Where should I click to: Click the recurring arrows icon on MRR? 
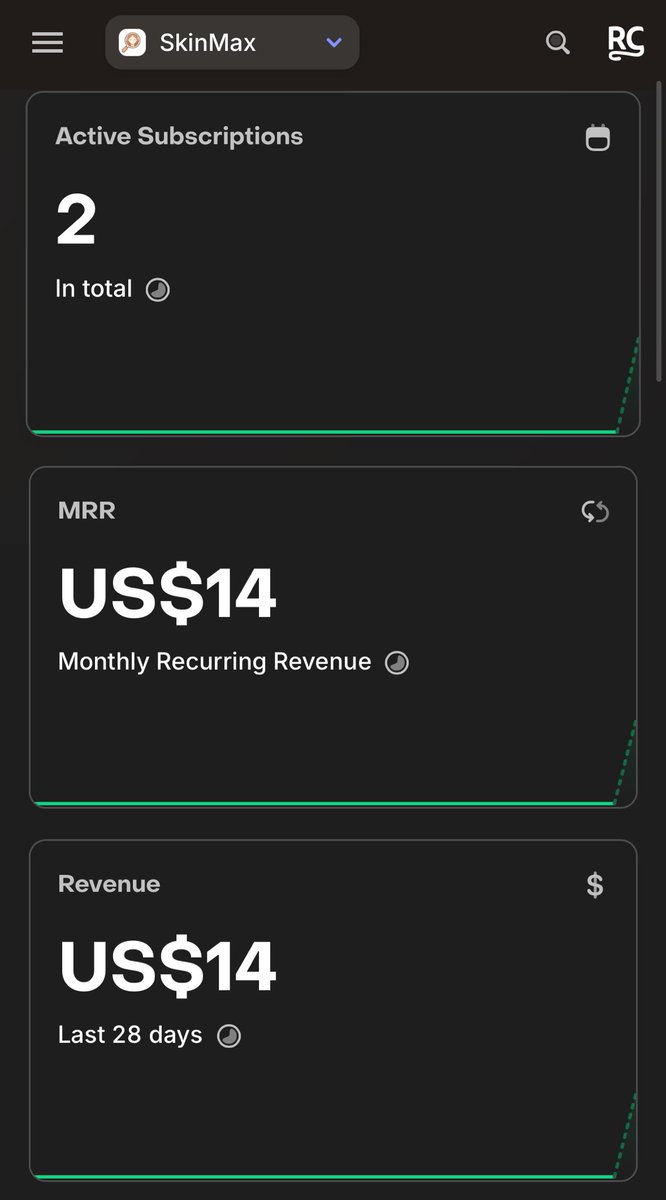click(x=595, y=512)
